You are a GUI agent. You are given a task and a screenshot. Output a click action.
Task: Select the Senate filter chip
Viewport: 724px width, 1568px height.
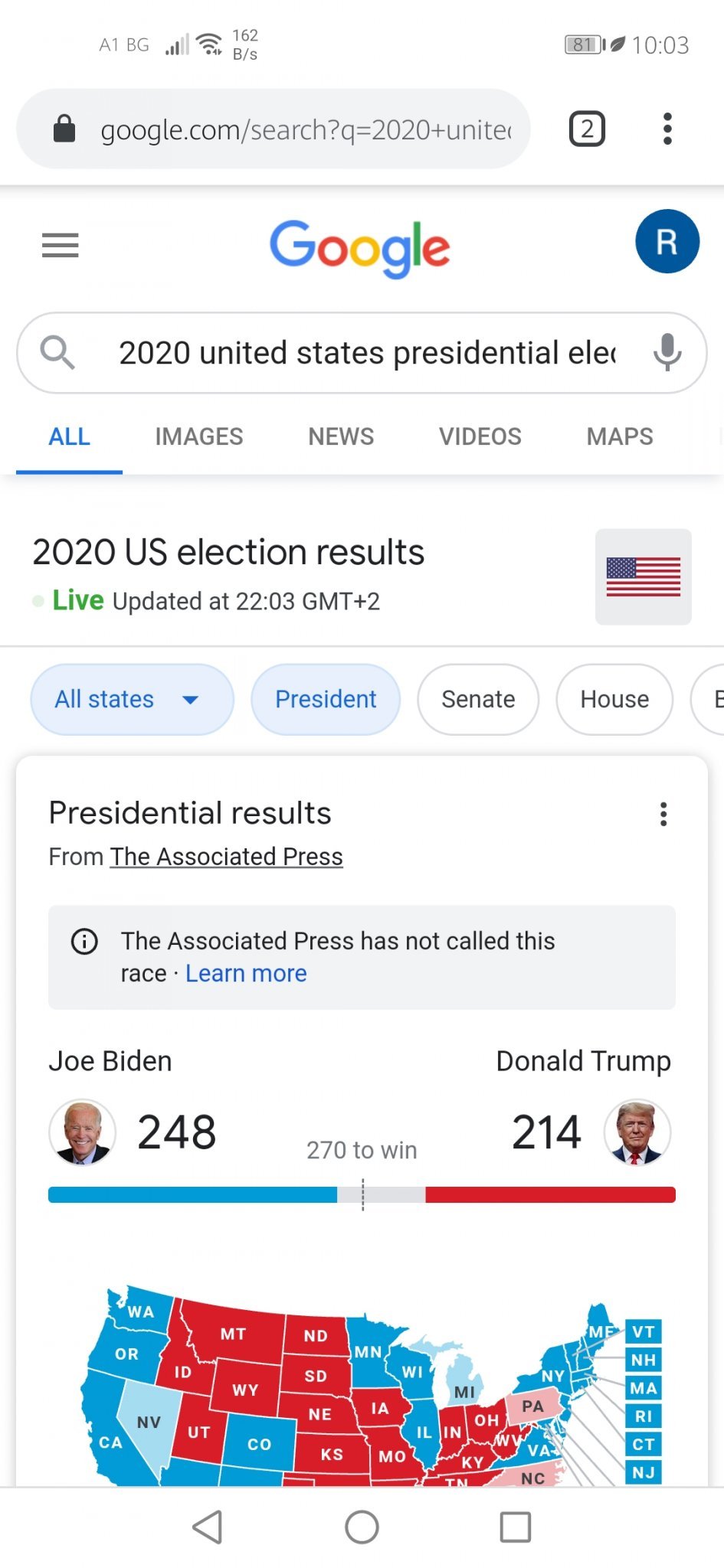tap(478, 699)
